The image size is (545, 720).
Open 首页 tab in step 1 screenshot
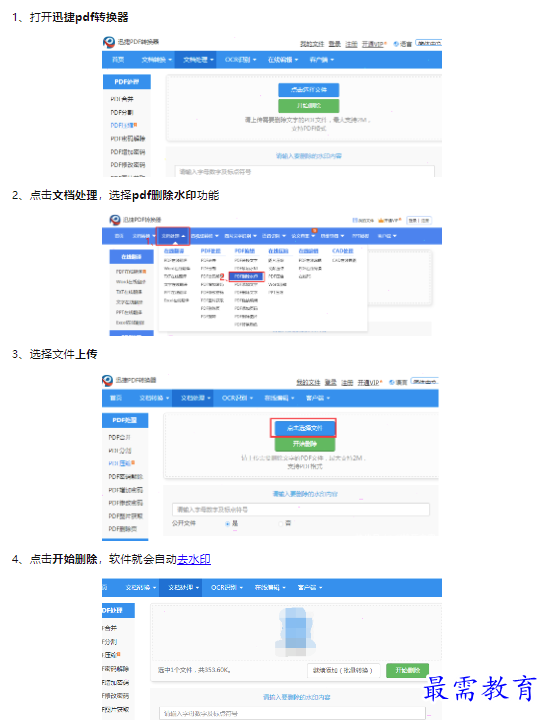click(x=118, y=60)
